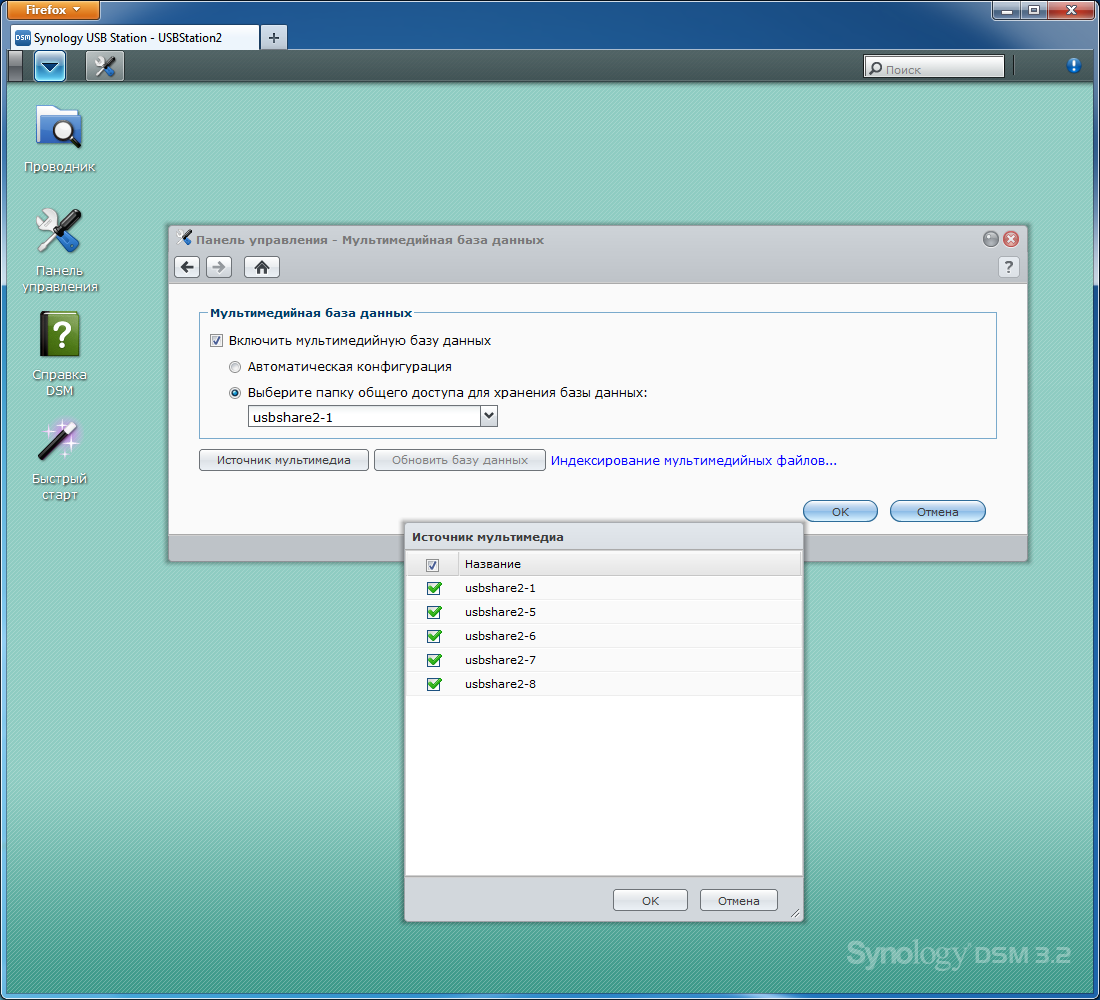Image resolution: width=1100 pixels, height=1000 pixels.
Task: Click the search magnifier icon
Action: tap(876, 68)
